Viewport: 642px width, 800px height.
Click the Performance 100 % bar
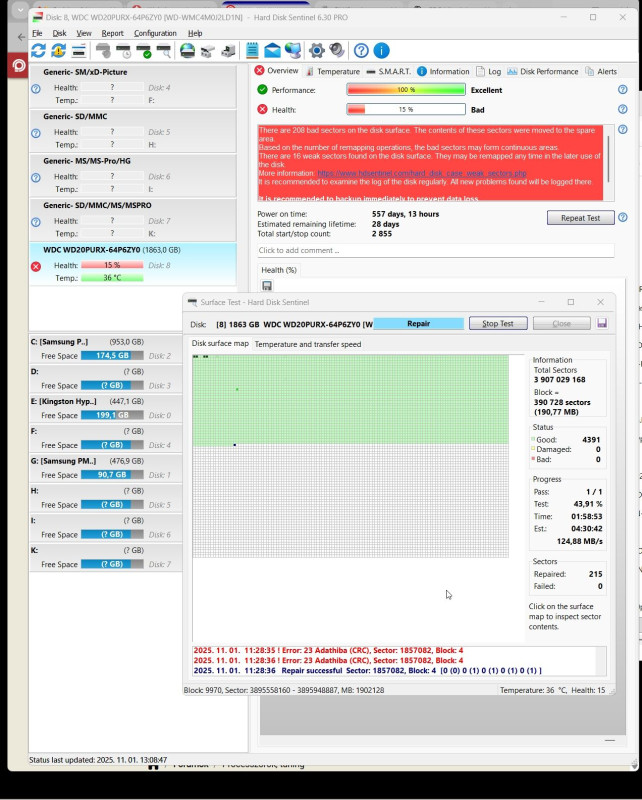[406, 90]
